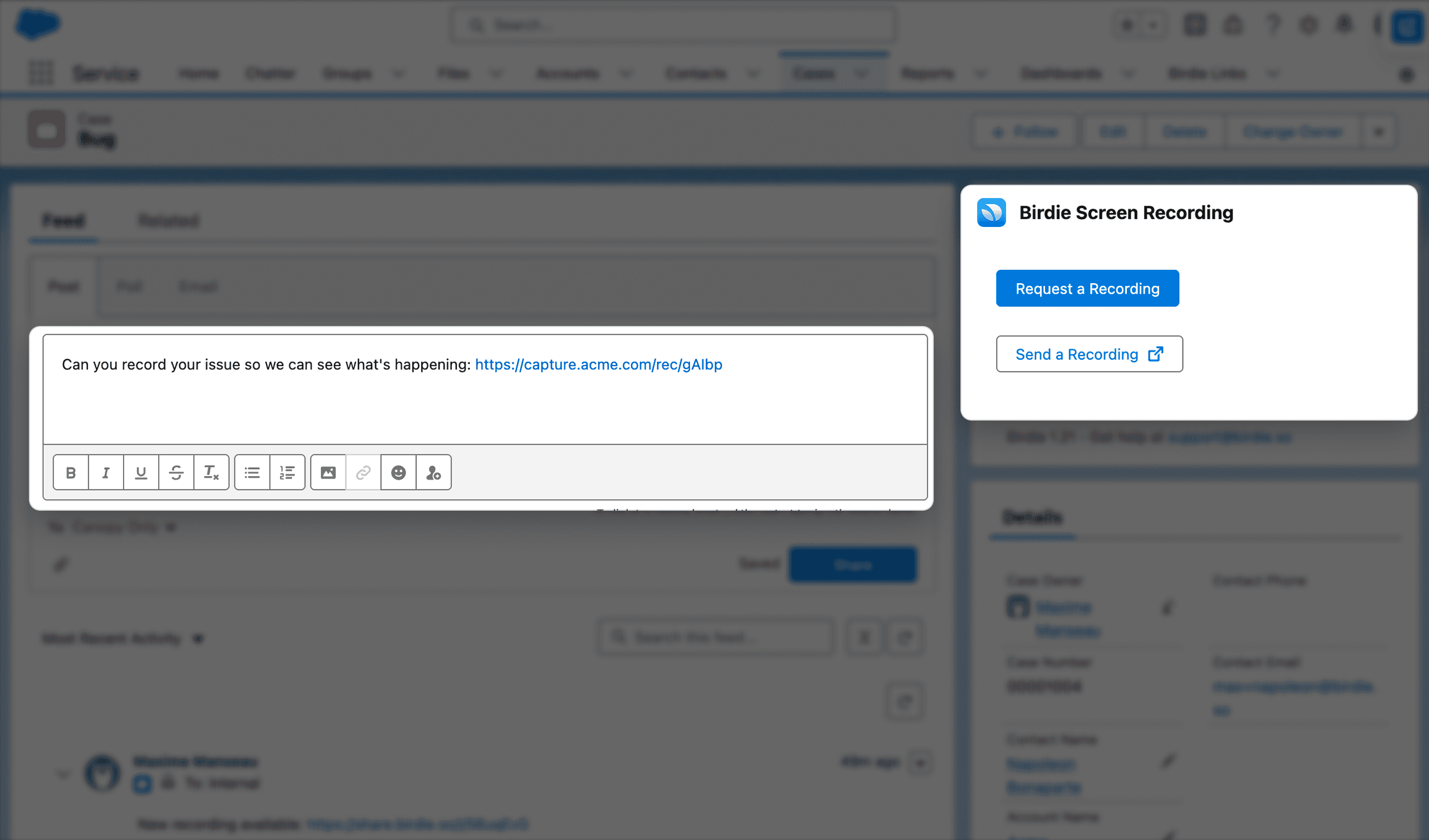Expand the Contacts tab chevron

click(753, 73)
